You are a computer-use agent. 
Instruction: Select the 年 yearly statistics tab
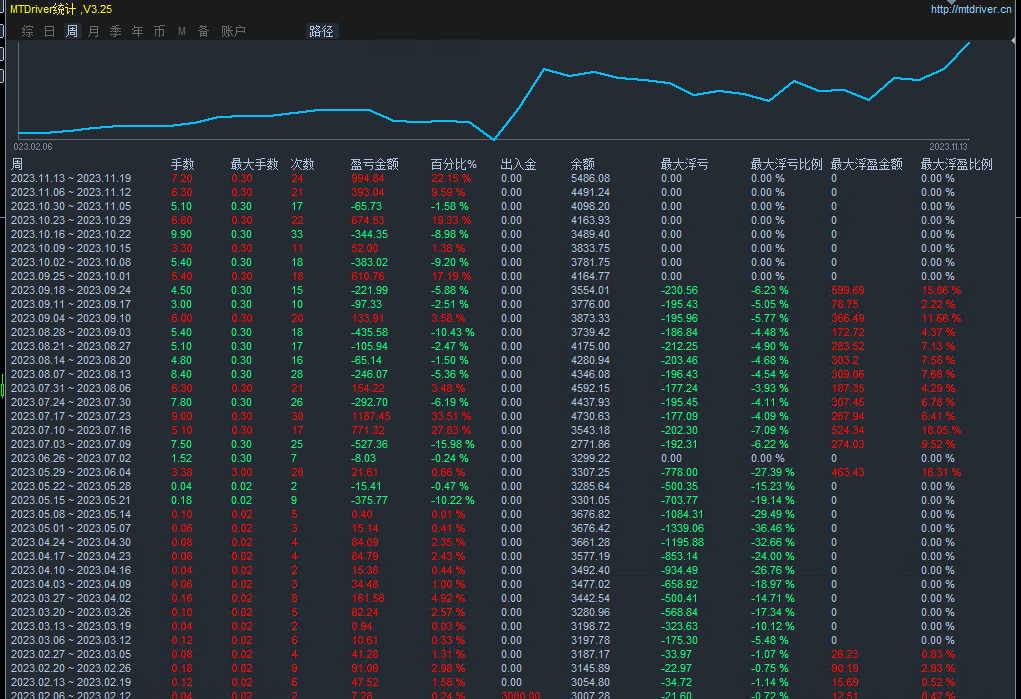137,31
